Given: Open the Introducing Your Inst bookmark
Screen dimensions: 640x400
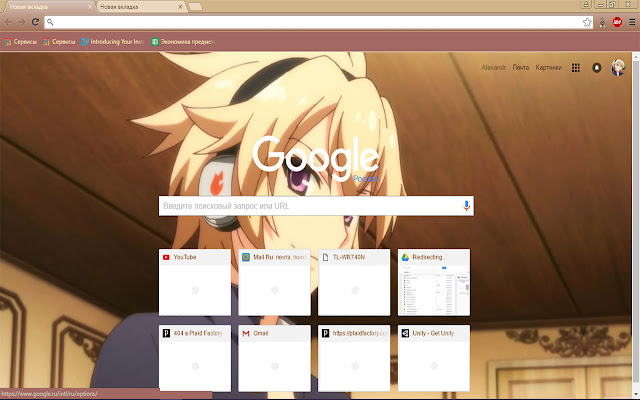Looking at the screenshot, I should (113, 42).
